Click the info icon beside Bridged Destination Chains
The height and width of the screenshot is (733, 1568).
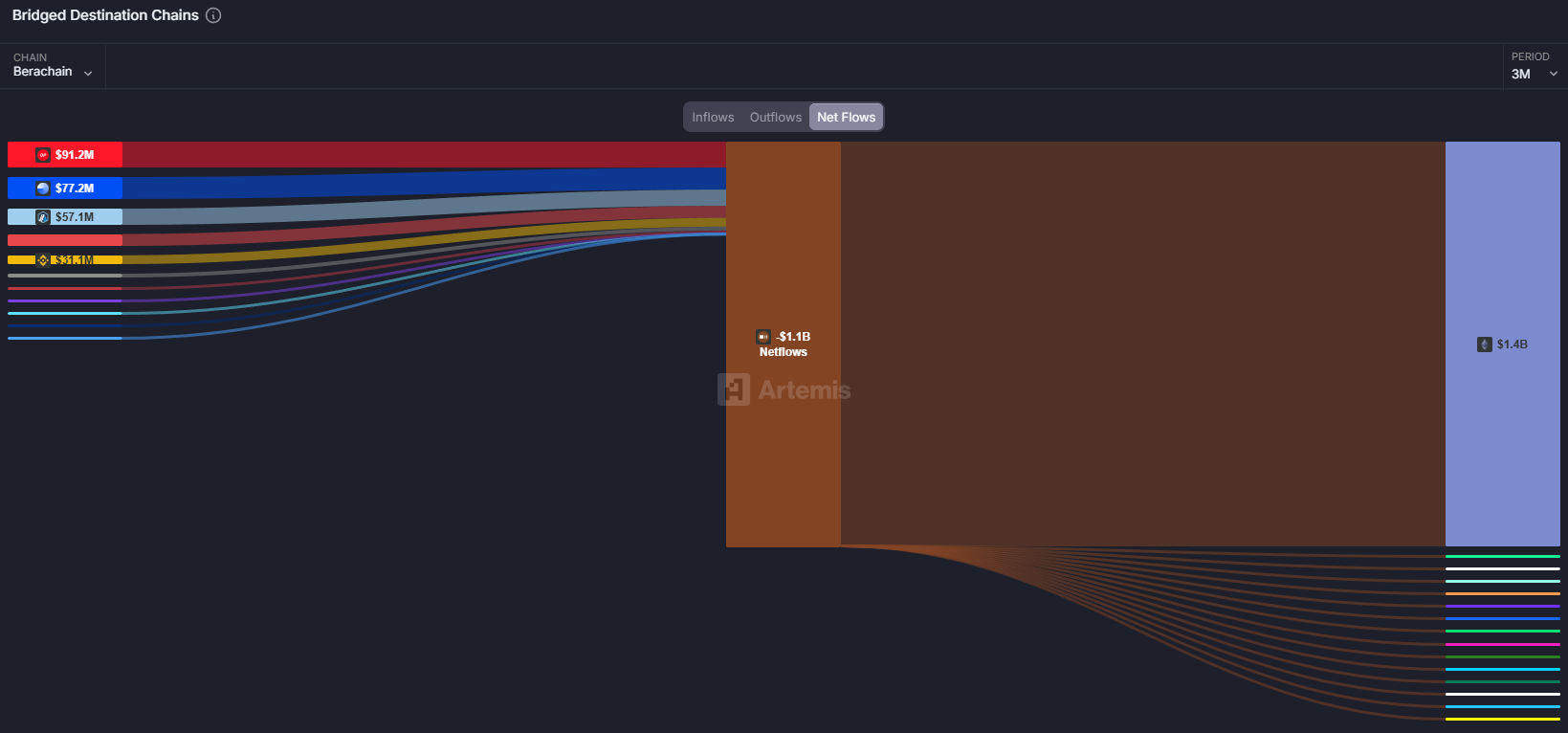213,15
